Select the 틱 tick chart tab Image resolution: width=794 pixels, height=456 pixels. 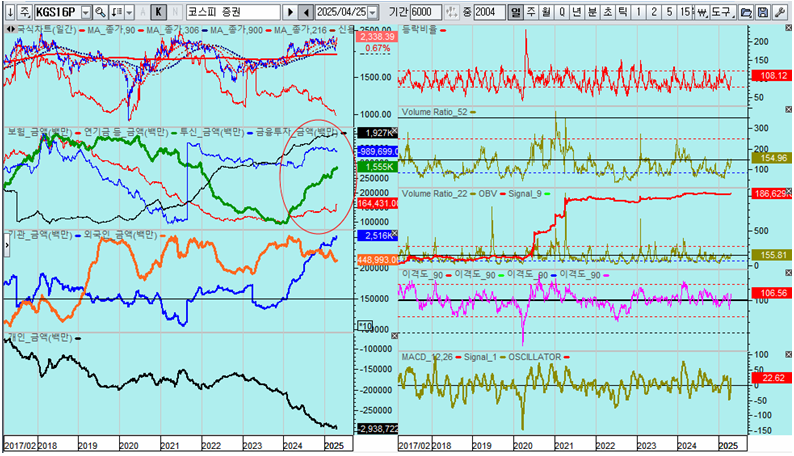coord(625,11)
